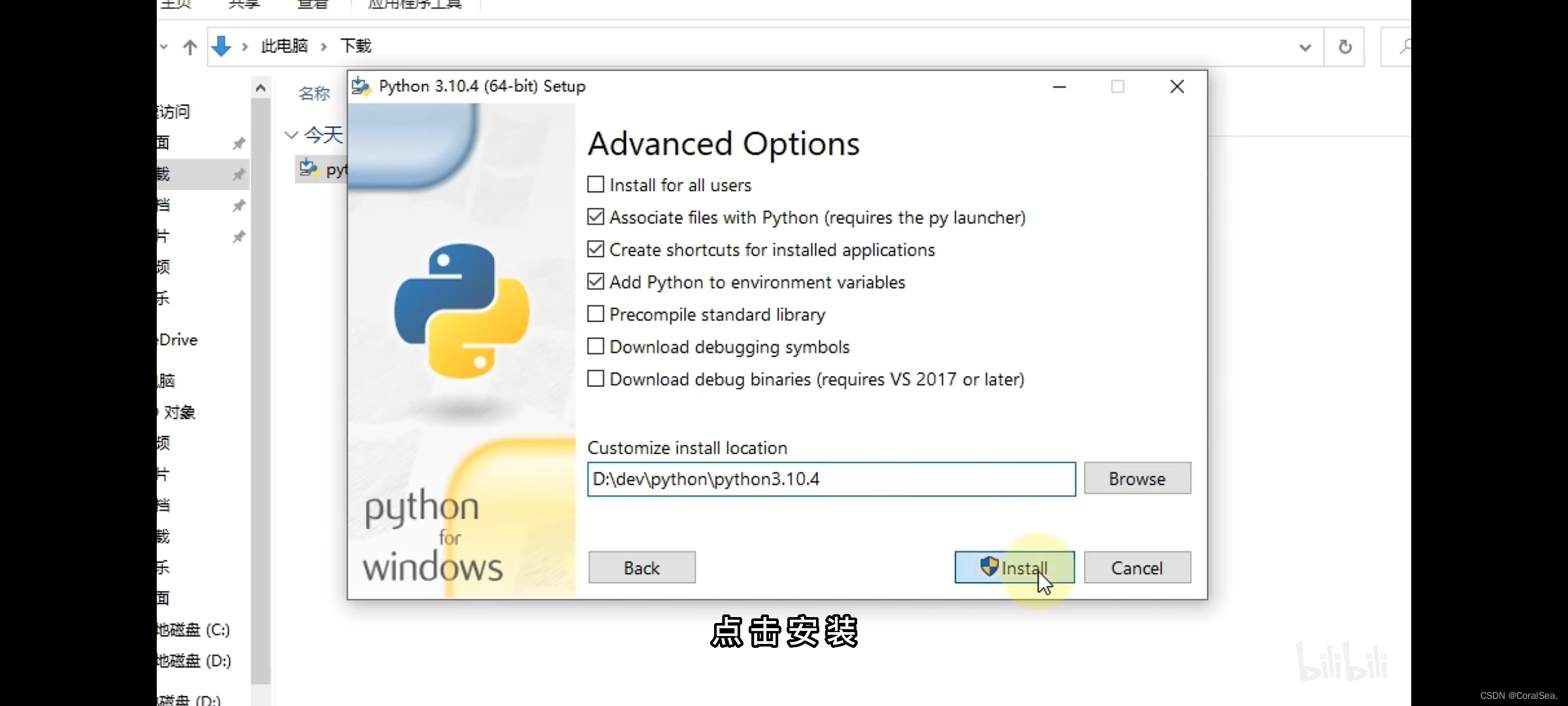Click the Python Setup title bar icon
This screenshot has height=706, width=1568.
tap(361, 86)
